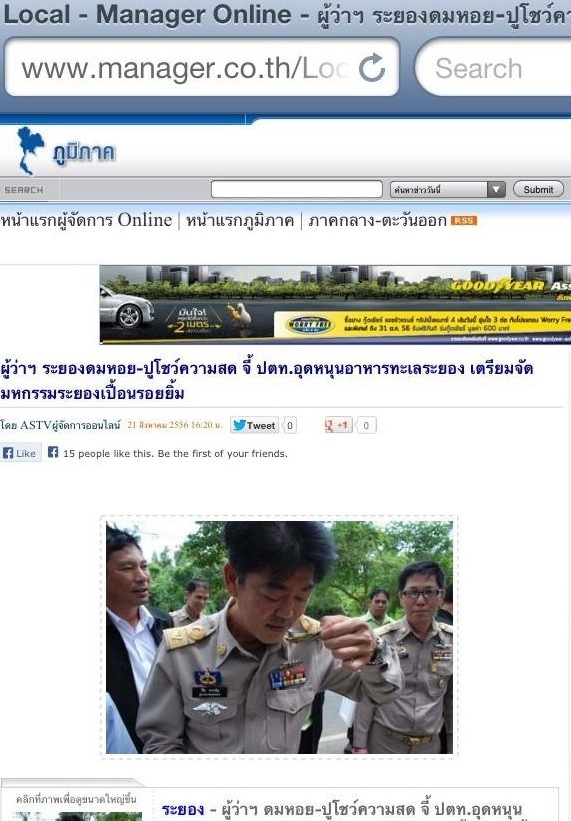
Task: Go to หน้าแรกผู้จัดการ Online link
Action: tap(86, 220)
